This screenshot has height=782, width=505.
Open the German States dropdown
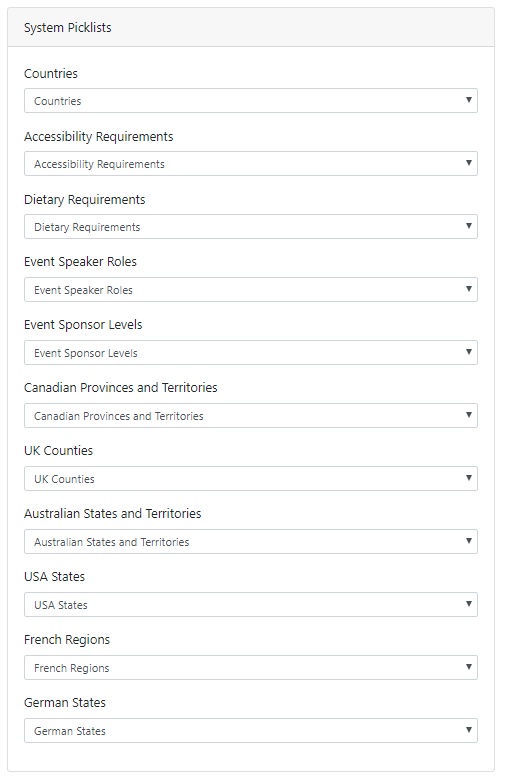pos(251,731)
